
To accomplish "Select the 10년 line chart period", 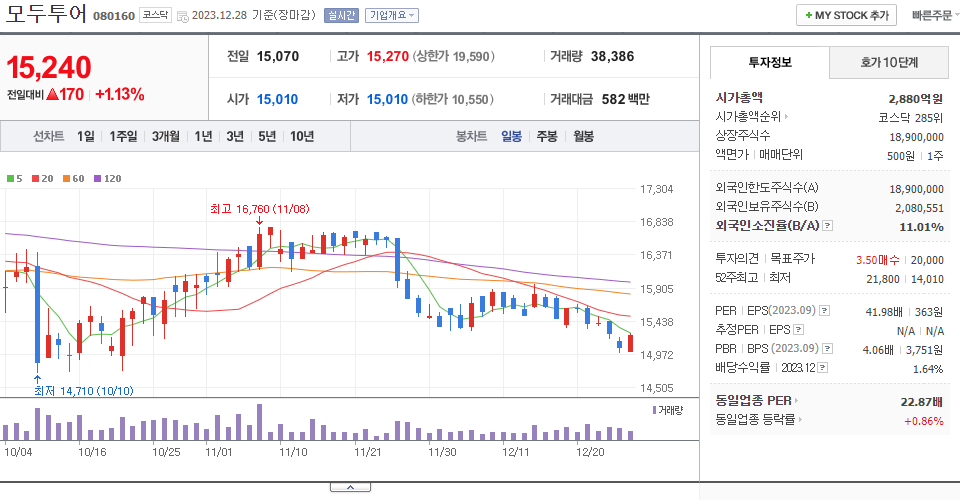I will (x=302, y=136).
